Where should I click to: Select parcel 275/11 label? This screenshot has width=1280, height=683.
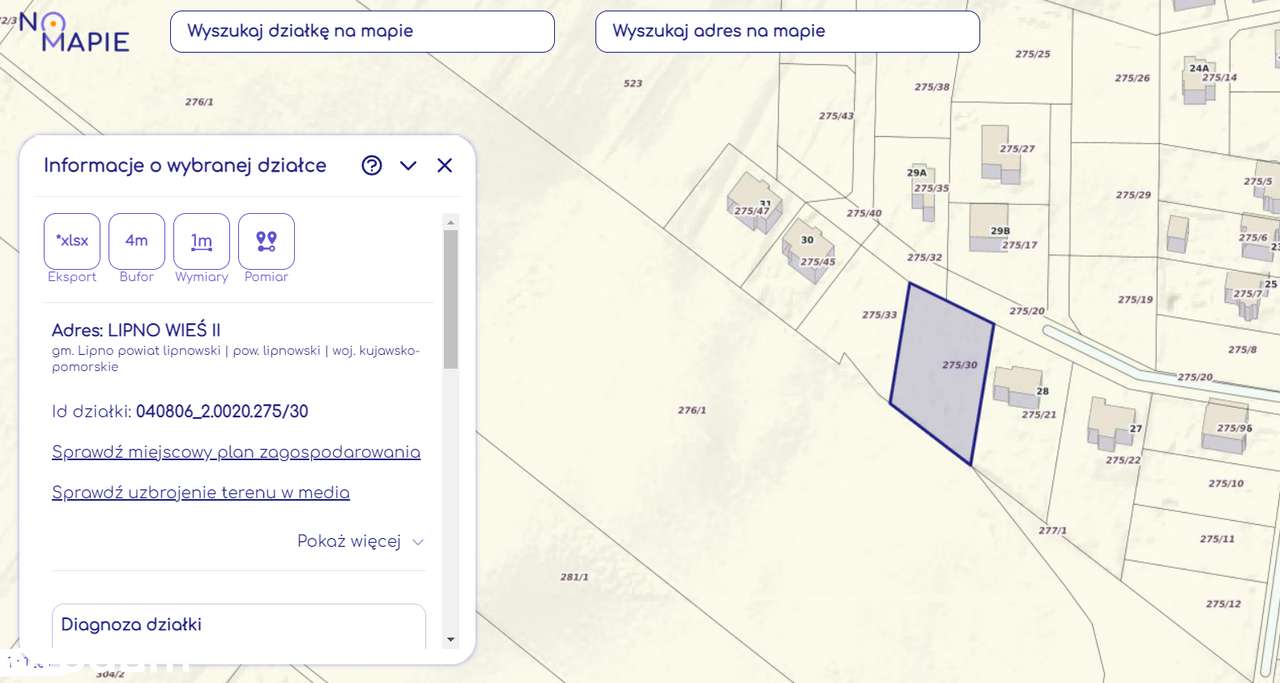tap(1217, 539)
